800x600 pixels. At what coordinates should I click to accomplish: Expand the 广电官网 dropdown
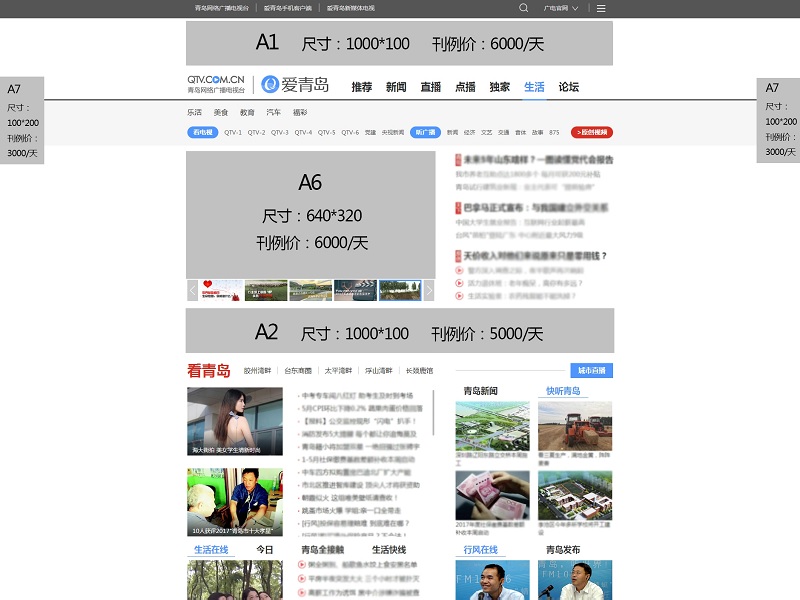click(x=560, y=7)
